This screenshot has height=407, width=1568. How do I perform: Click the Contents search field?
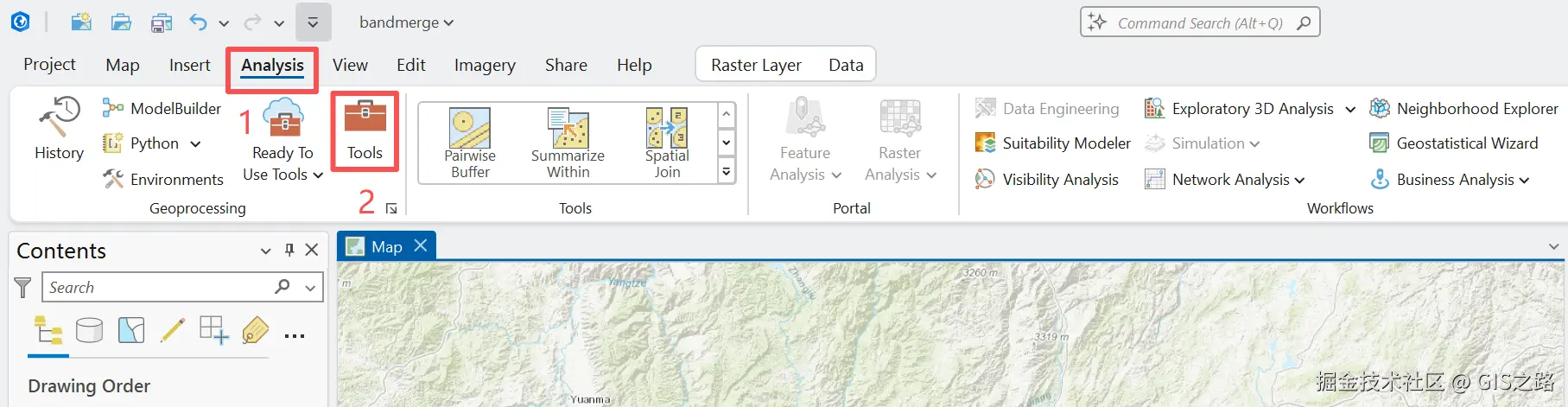click(160, 288)
